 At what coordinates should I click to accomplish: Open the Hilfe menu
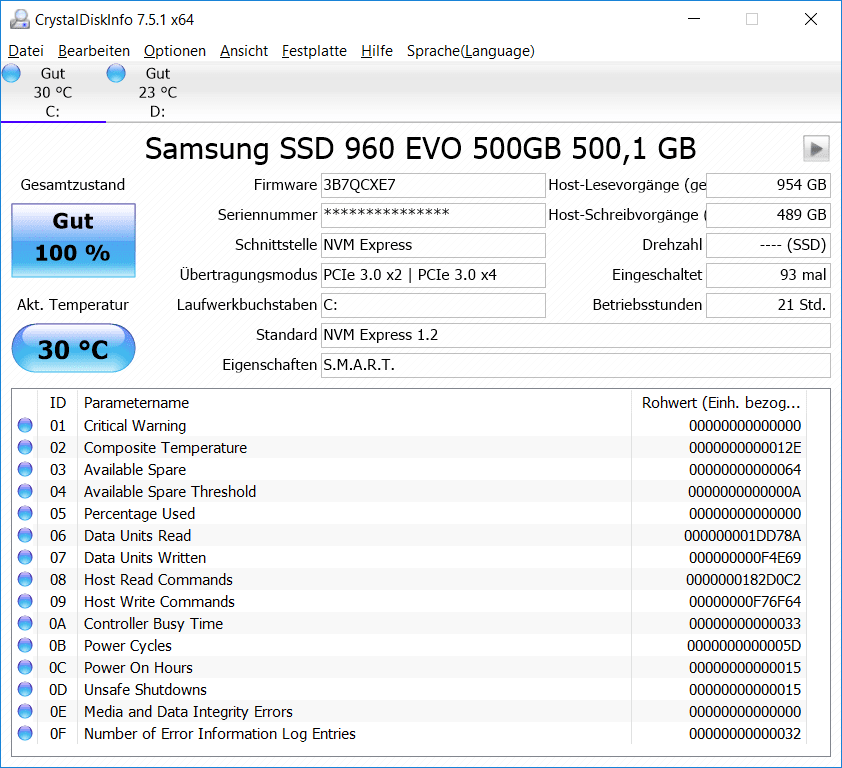click(376, 51)
